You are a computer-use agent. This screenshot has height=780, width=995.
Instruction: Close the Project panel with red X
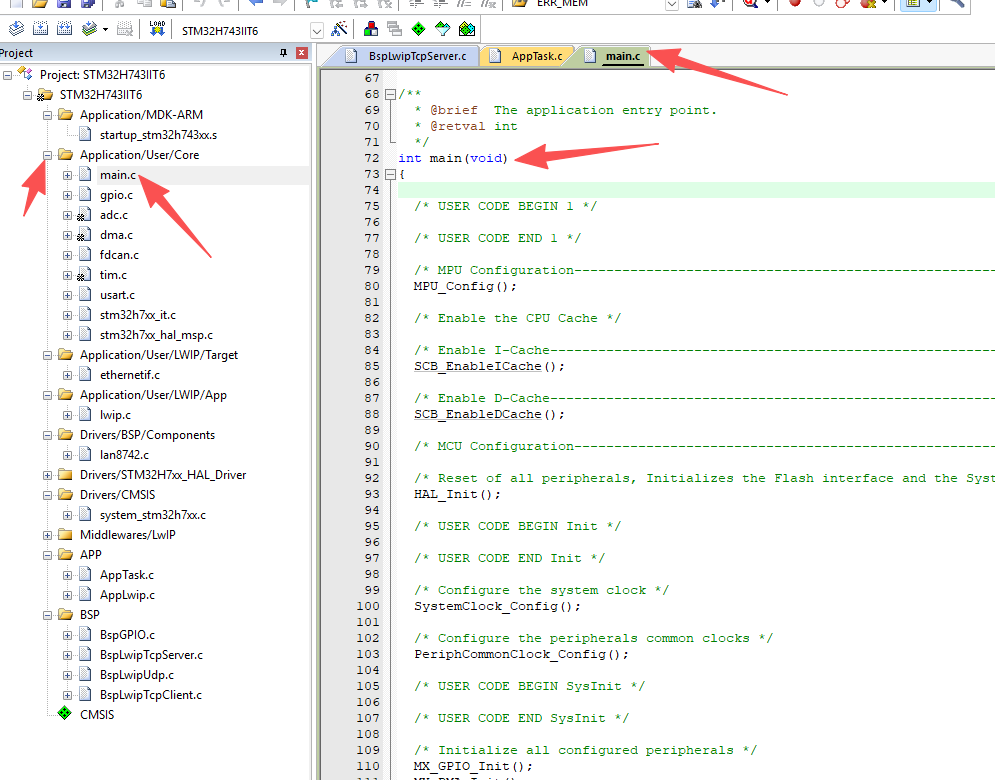point(302,53)
